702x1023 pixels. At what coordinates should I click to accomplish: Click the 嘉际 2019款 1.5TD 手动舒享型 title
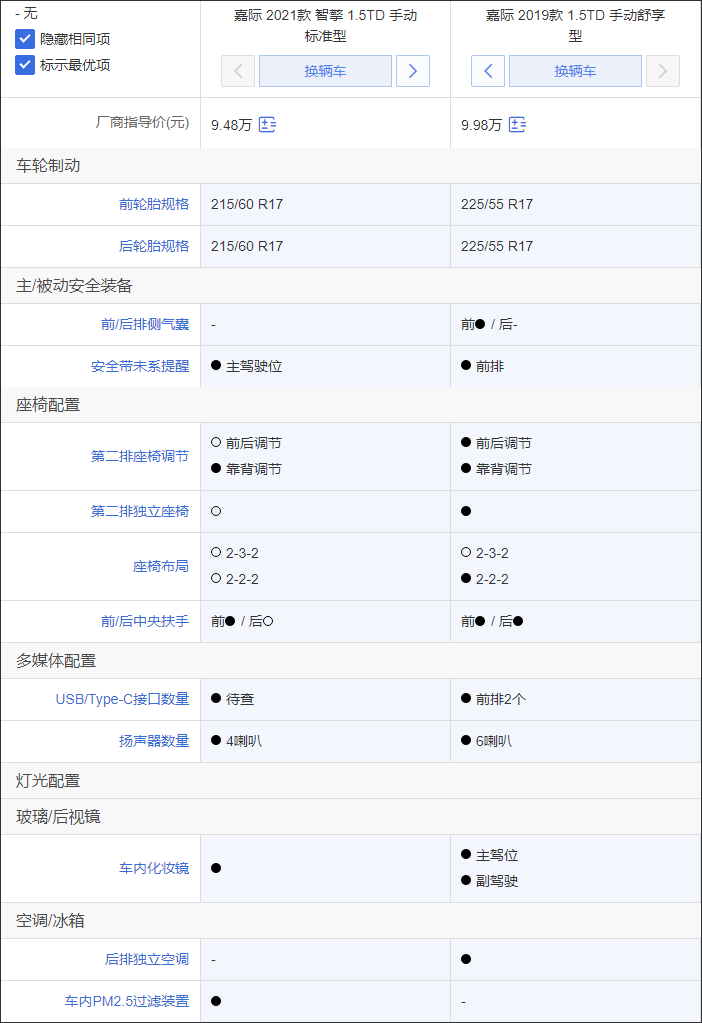(575, 25)
